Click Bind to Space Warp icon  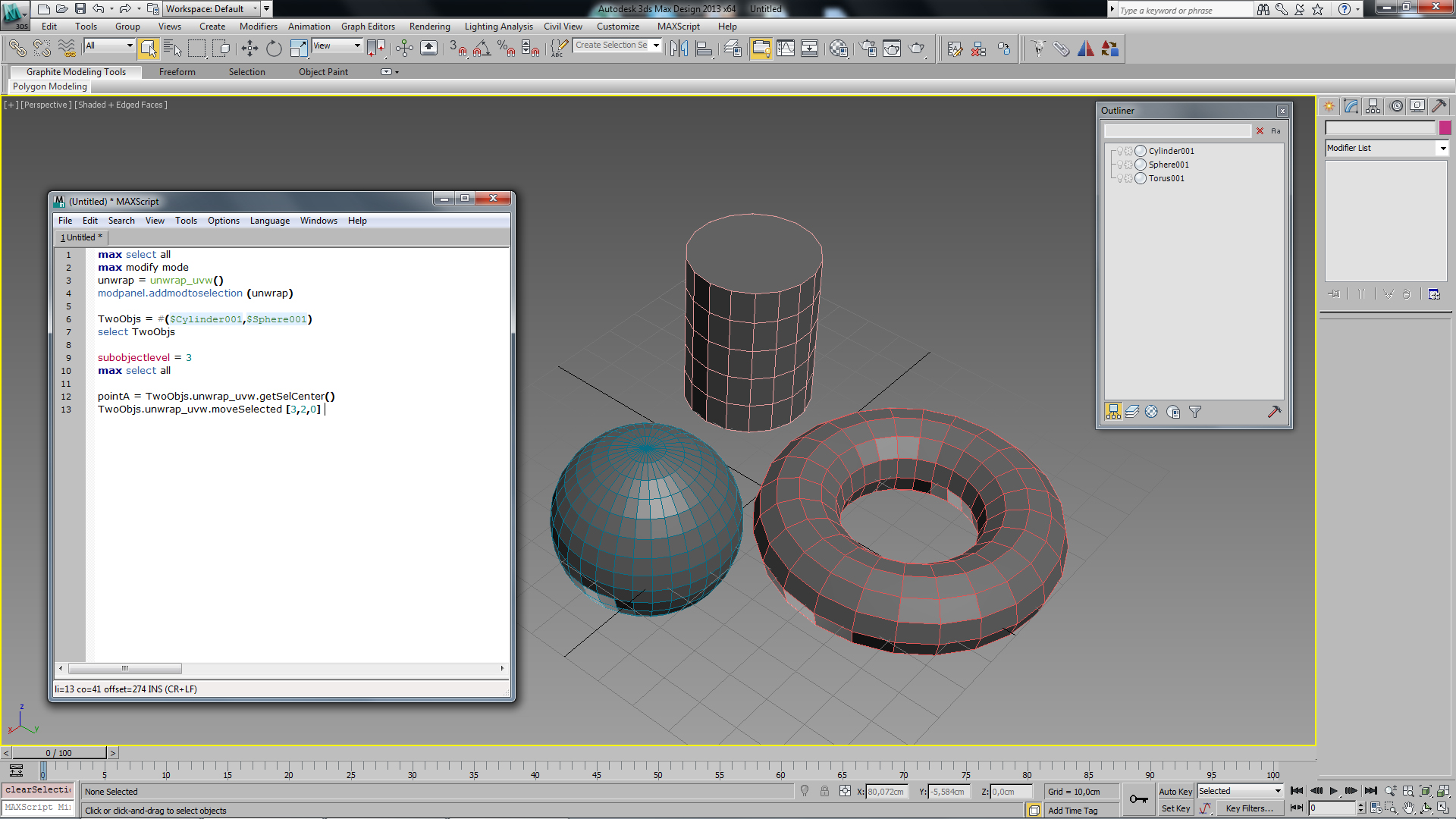pos(67,49)
